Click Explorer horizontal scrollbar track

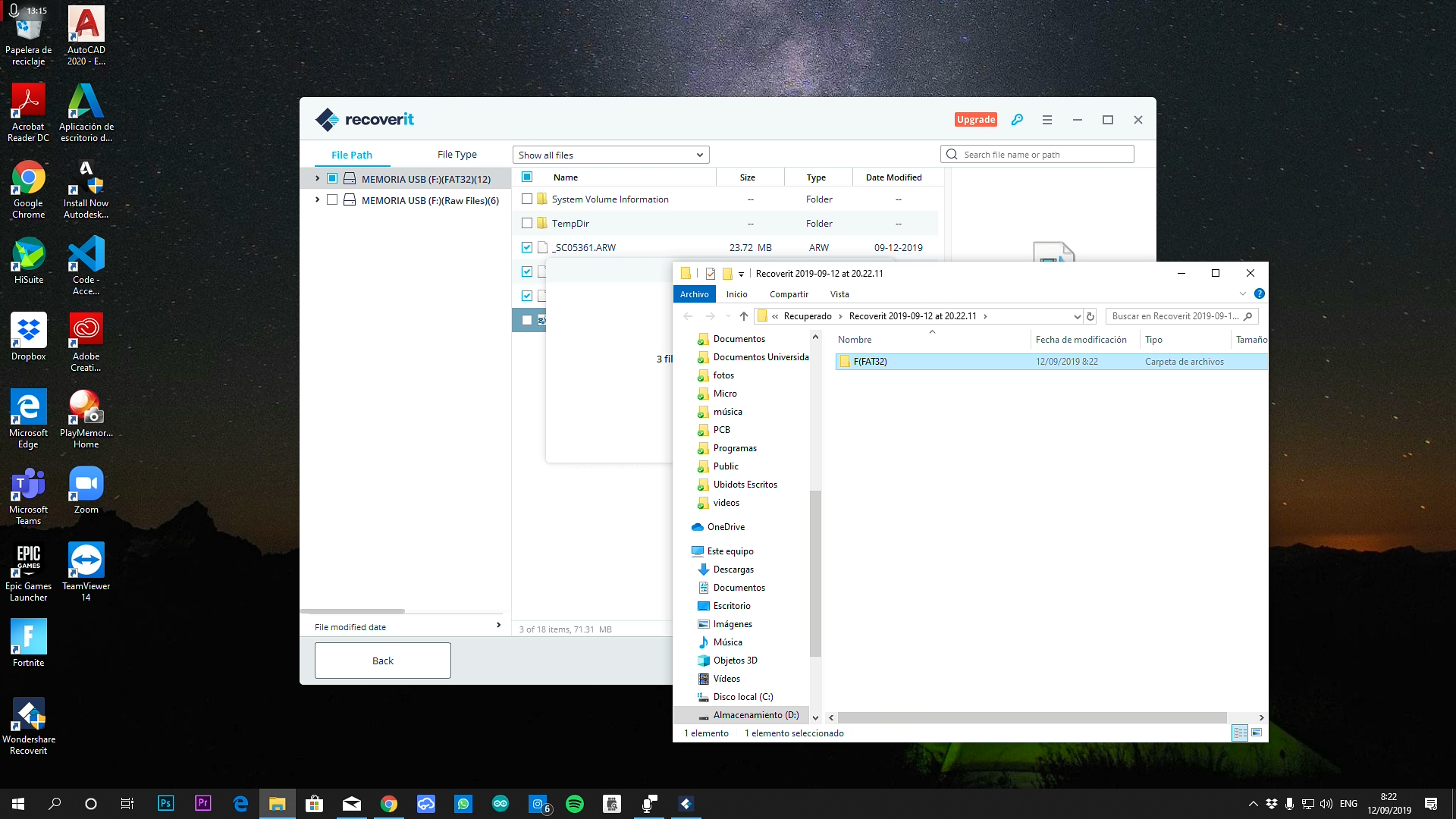[x=1032, y=717]
